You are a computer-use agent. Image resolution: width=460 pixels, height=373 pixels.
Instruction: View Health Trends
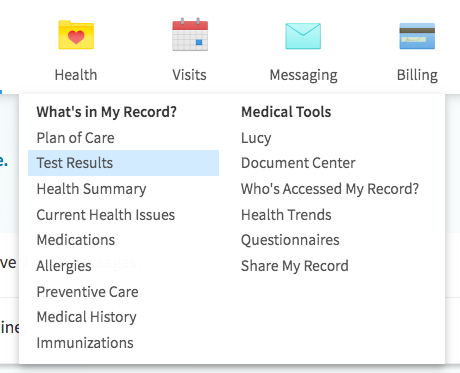286,215
